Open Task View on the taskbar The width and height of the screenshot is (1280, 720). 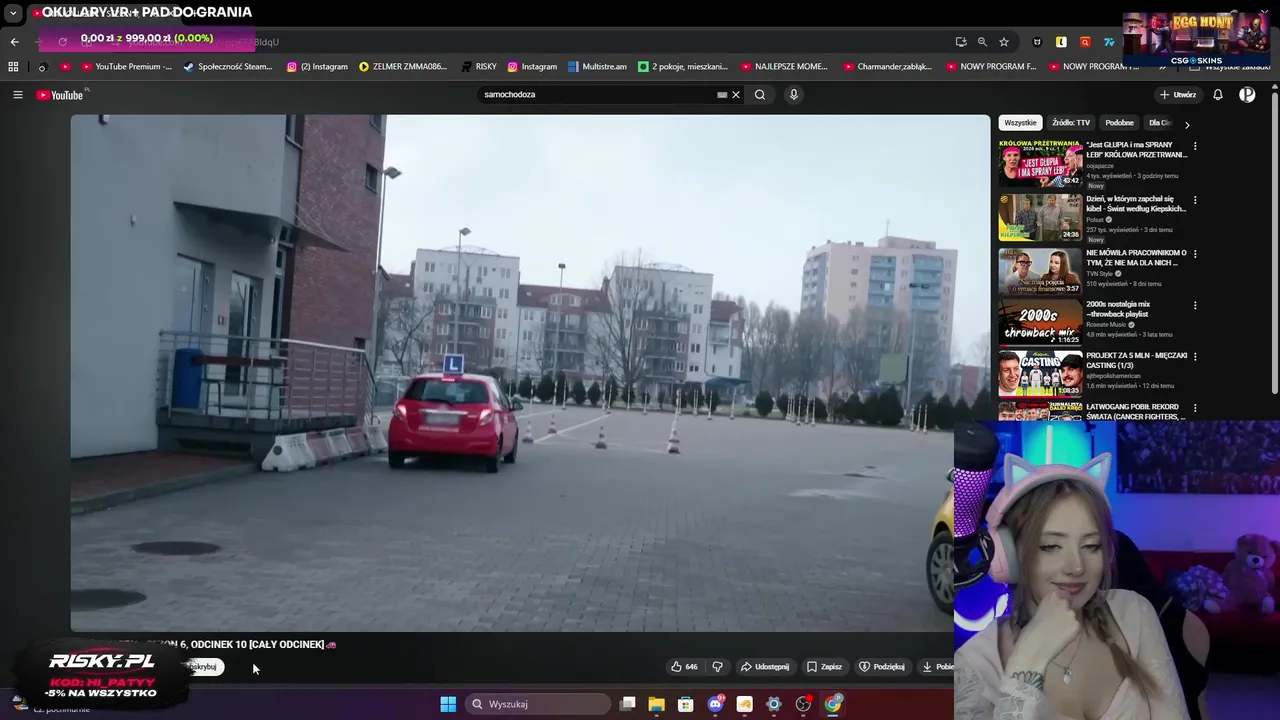point(627,704)
